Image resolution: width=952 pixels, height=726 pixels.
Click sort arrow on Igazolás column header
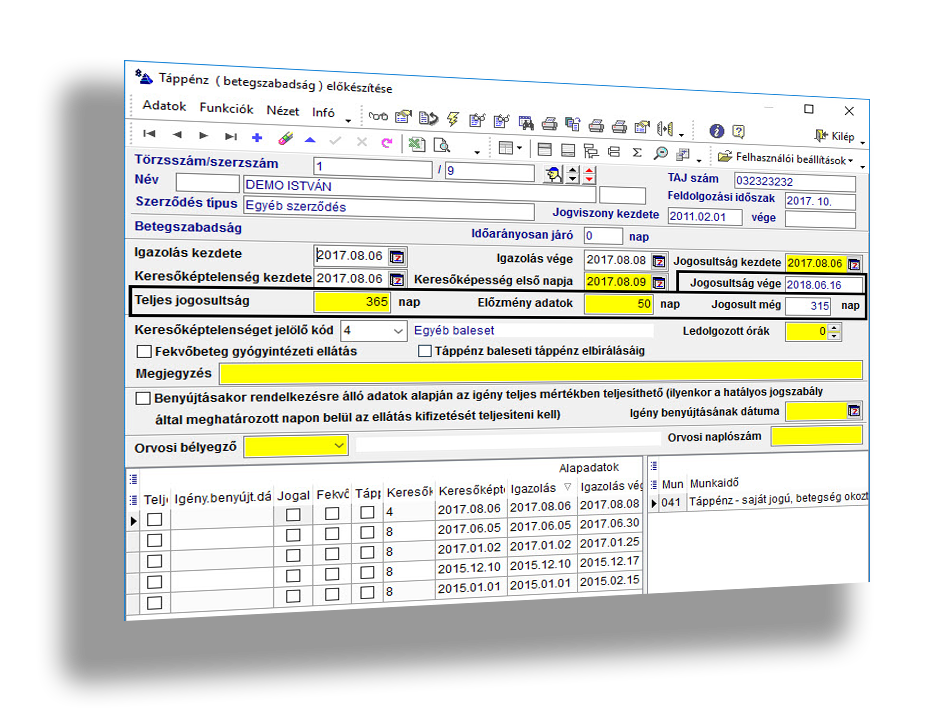(x=568, y=487)
